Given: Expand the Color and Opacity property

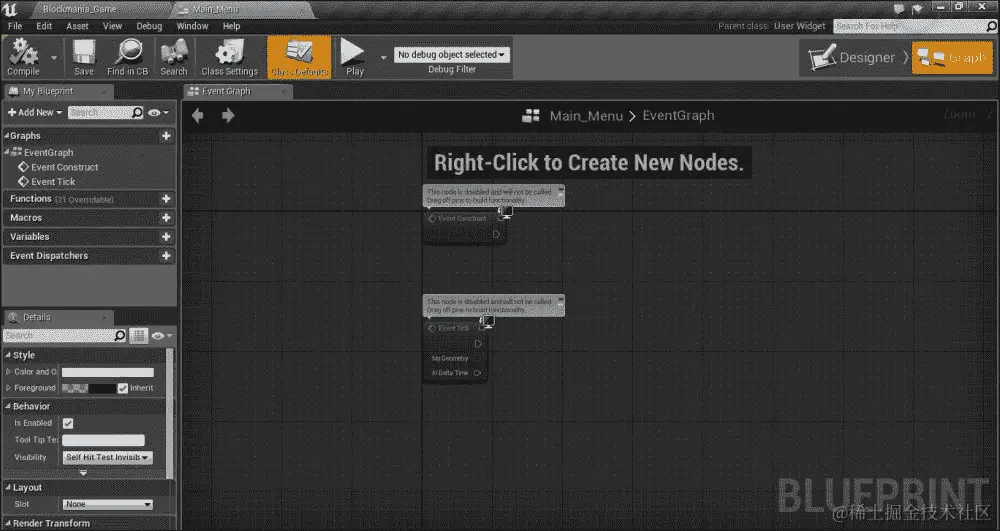Looking at the screenshot, I should (x=8, y=372).
